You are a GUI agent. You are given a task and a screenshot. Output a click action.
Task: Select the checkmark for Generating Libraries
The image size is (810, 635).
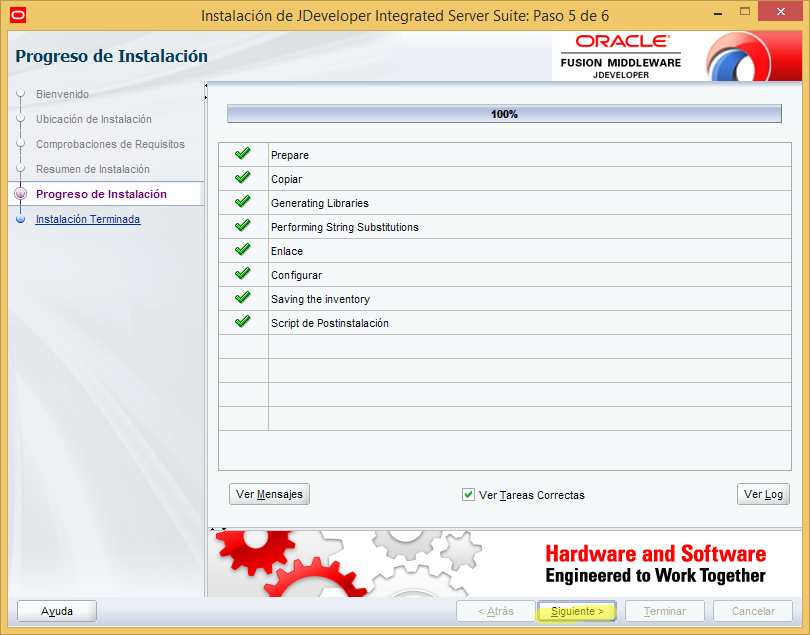243,203
